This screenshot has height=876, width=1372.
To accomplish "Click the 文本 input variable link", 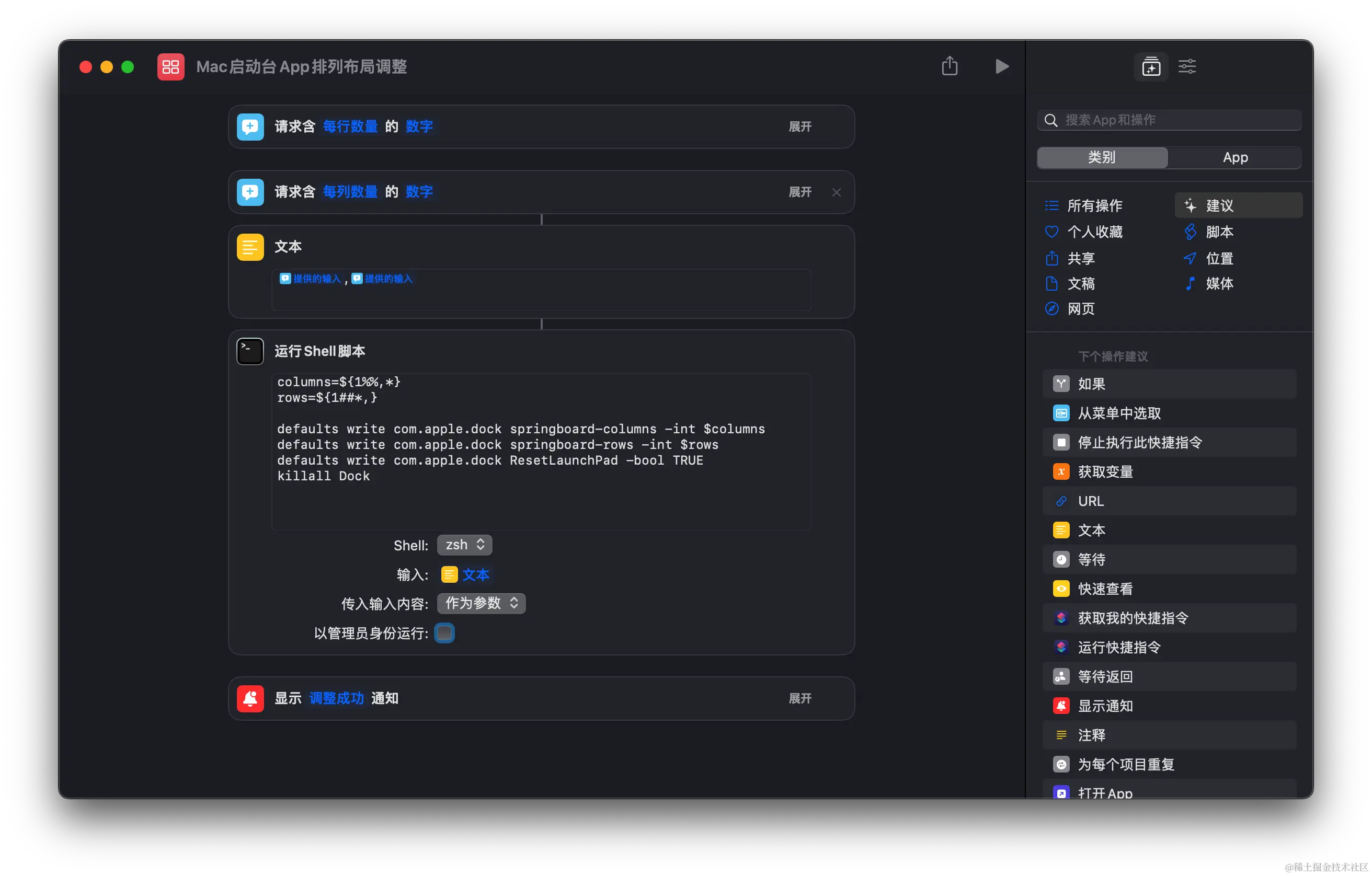I will 475,575.
